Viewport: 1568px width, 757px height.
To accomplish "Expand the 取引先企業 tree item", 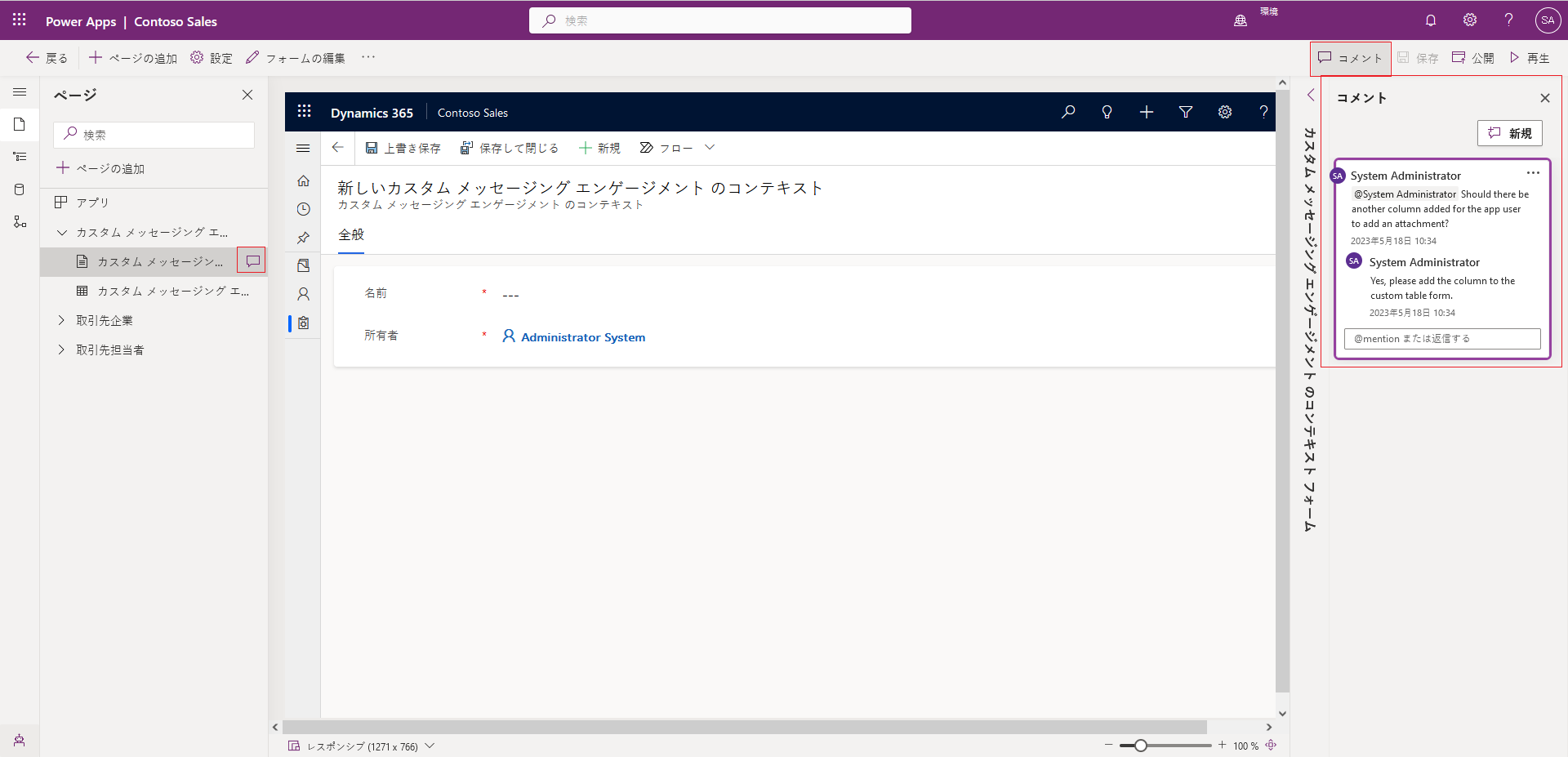I will [x=61, y=320].
